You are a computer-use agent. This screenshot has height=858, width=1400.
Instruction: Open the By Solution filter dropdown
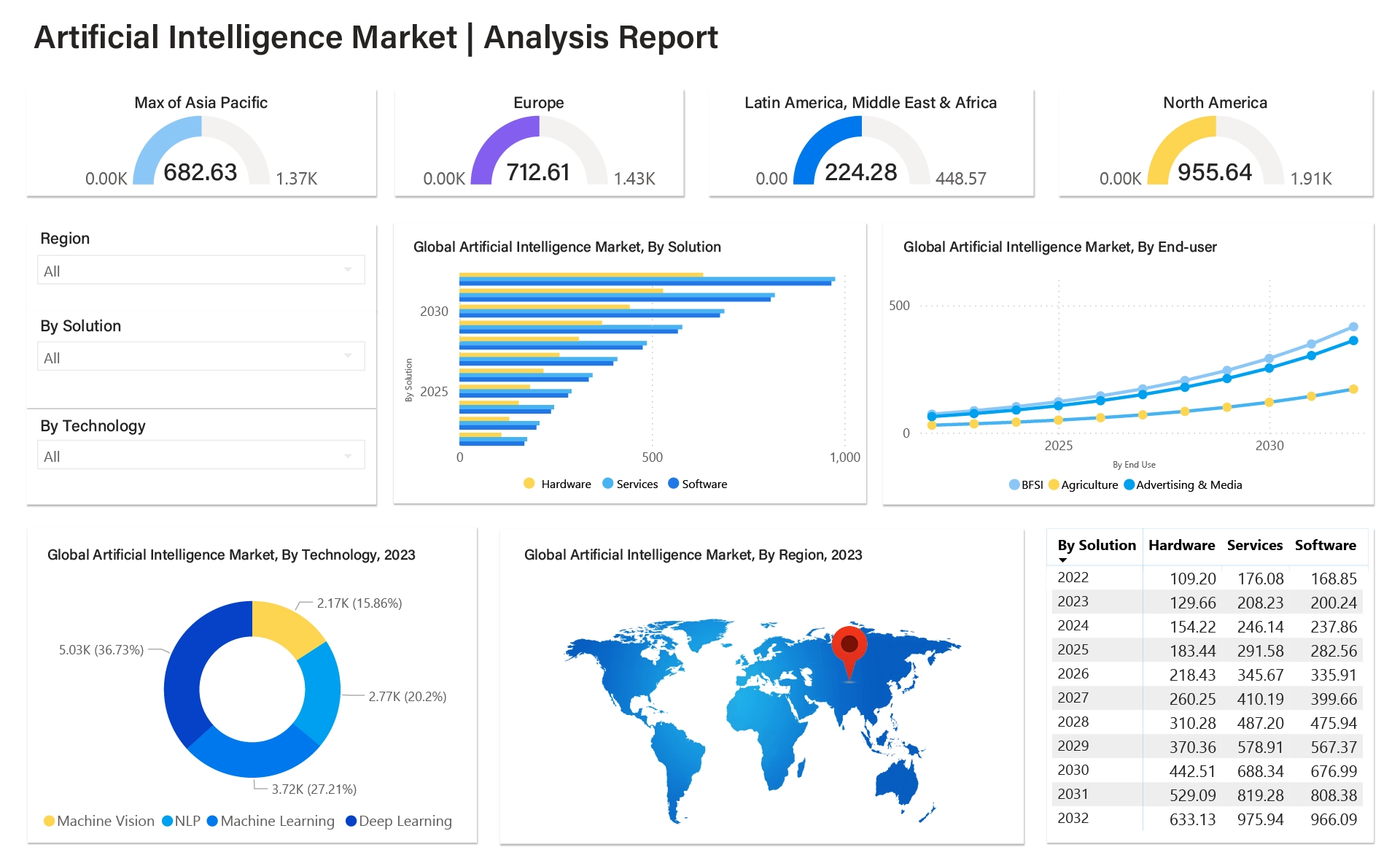pyautogui.click(x=201, y=356)
